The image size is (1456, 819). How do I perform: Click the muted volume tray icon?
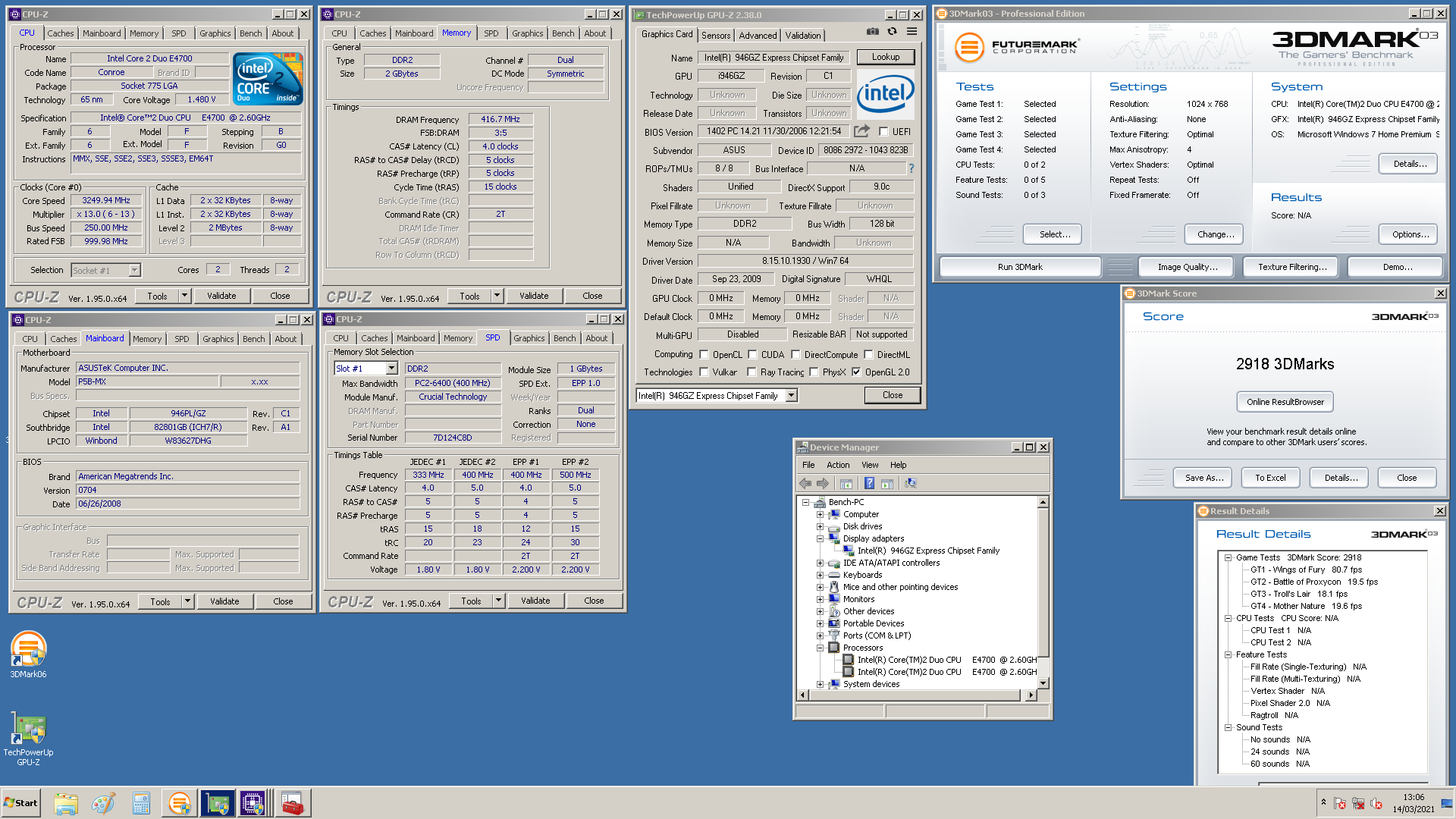(x=1376, y=803)
